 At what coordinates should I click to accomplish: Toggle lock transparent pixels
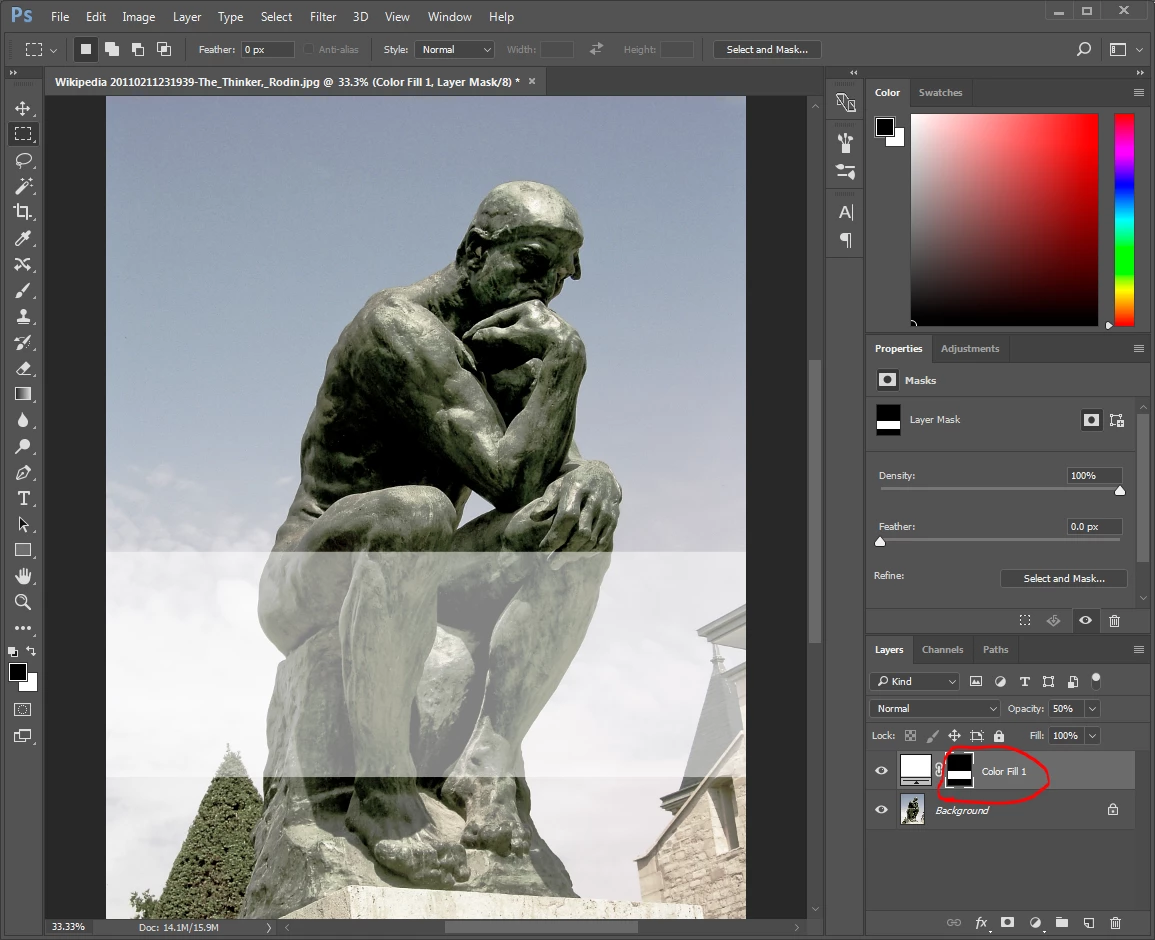(910, 736)
